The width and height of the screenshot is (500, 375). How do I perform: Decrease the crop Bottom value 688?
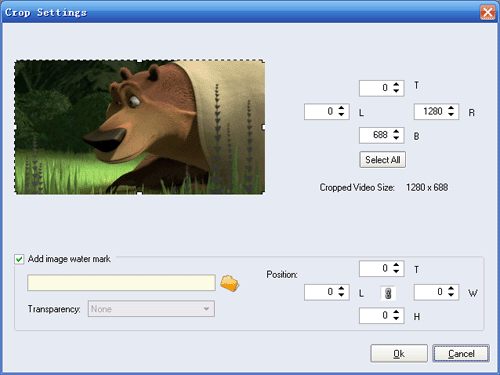[x=396, y=138]
